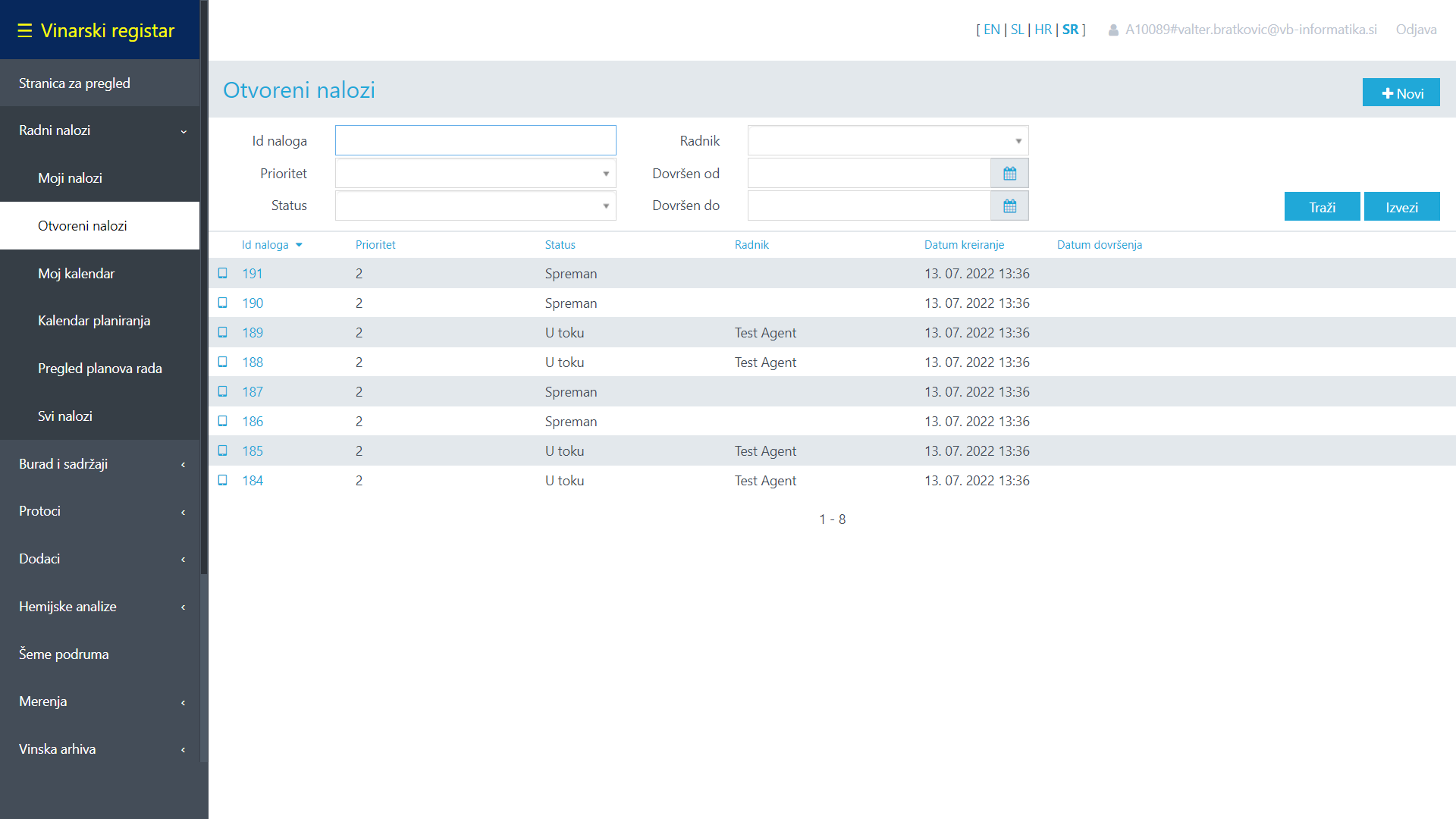The width and height of the screenshot is (1456, 819).
Task: Sort by Radnik column header
Action: (x=752, y=245)
